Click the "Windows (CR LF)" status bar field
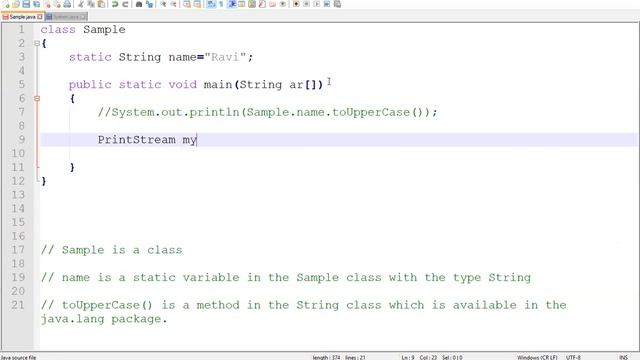 pos(537,358)
